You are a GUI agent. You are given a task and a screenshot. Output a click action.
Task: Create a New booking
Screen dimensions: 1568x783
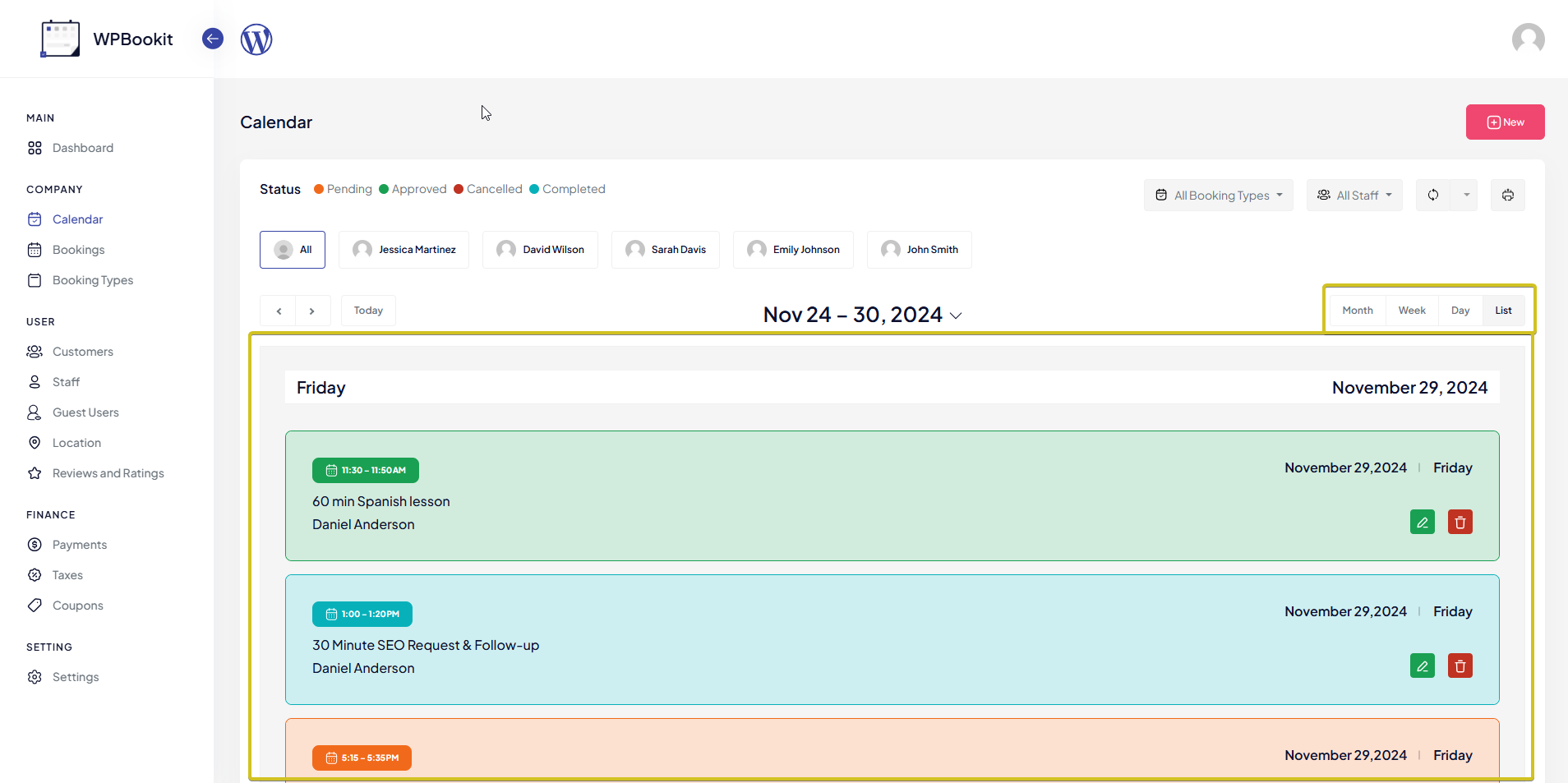coord(1505,122)
